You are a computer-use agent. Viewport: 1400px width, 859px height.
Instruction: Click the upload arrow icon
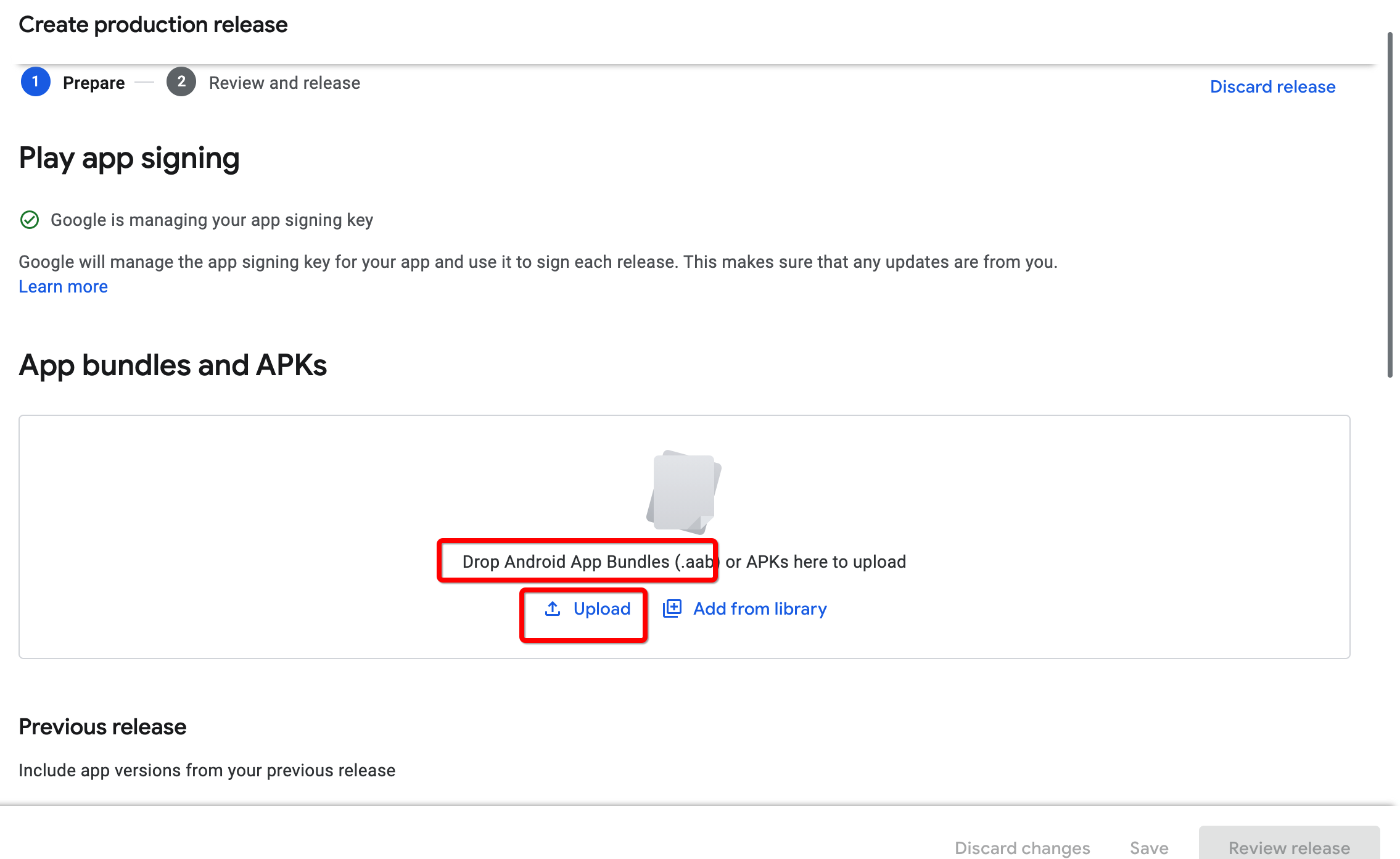point(553,609)
